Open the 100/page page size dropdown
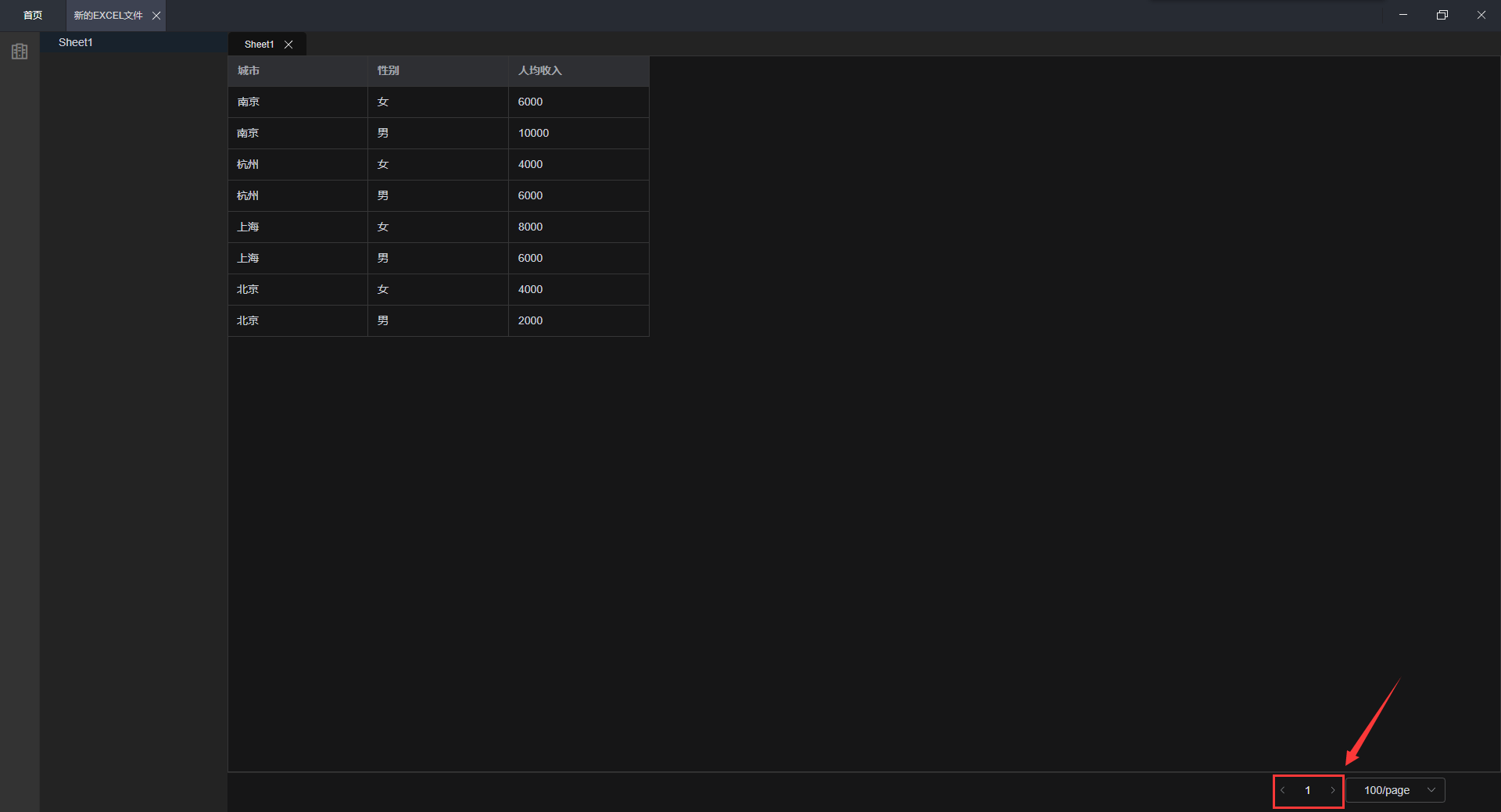1501x812 pixels. tap(1396, 790)
